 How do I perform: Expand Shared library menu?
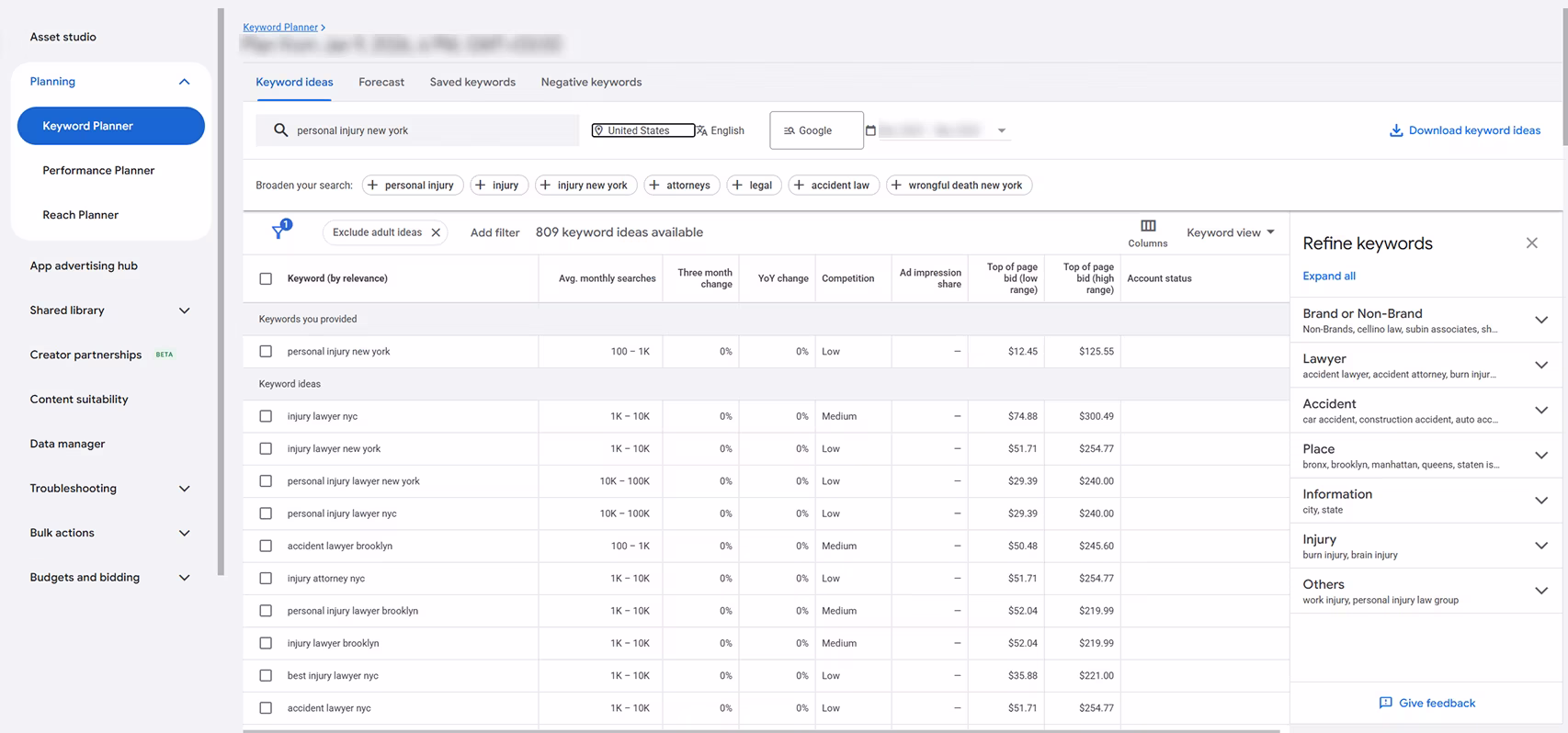[184, 310]
